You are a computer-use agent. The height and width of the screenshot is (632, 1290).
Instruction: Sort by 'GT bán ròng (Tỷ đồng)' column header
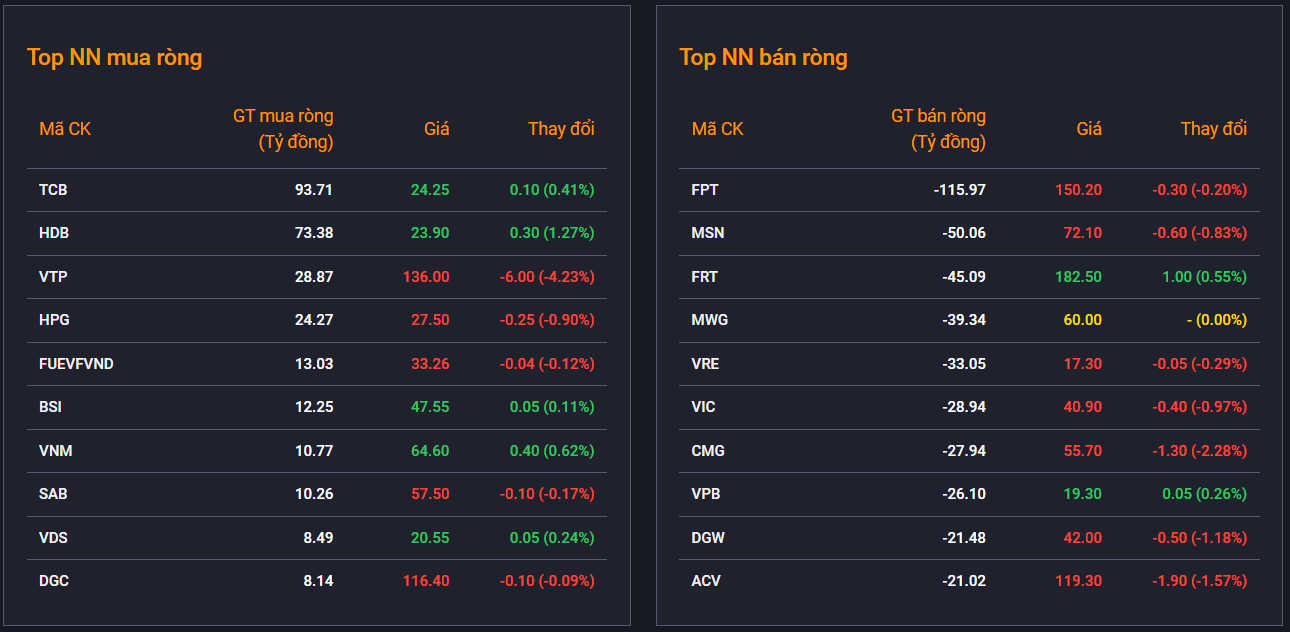click(x=939, y=129)
